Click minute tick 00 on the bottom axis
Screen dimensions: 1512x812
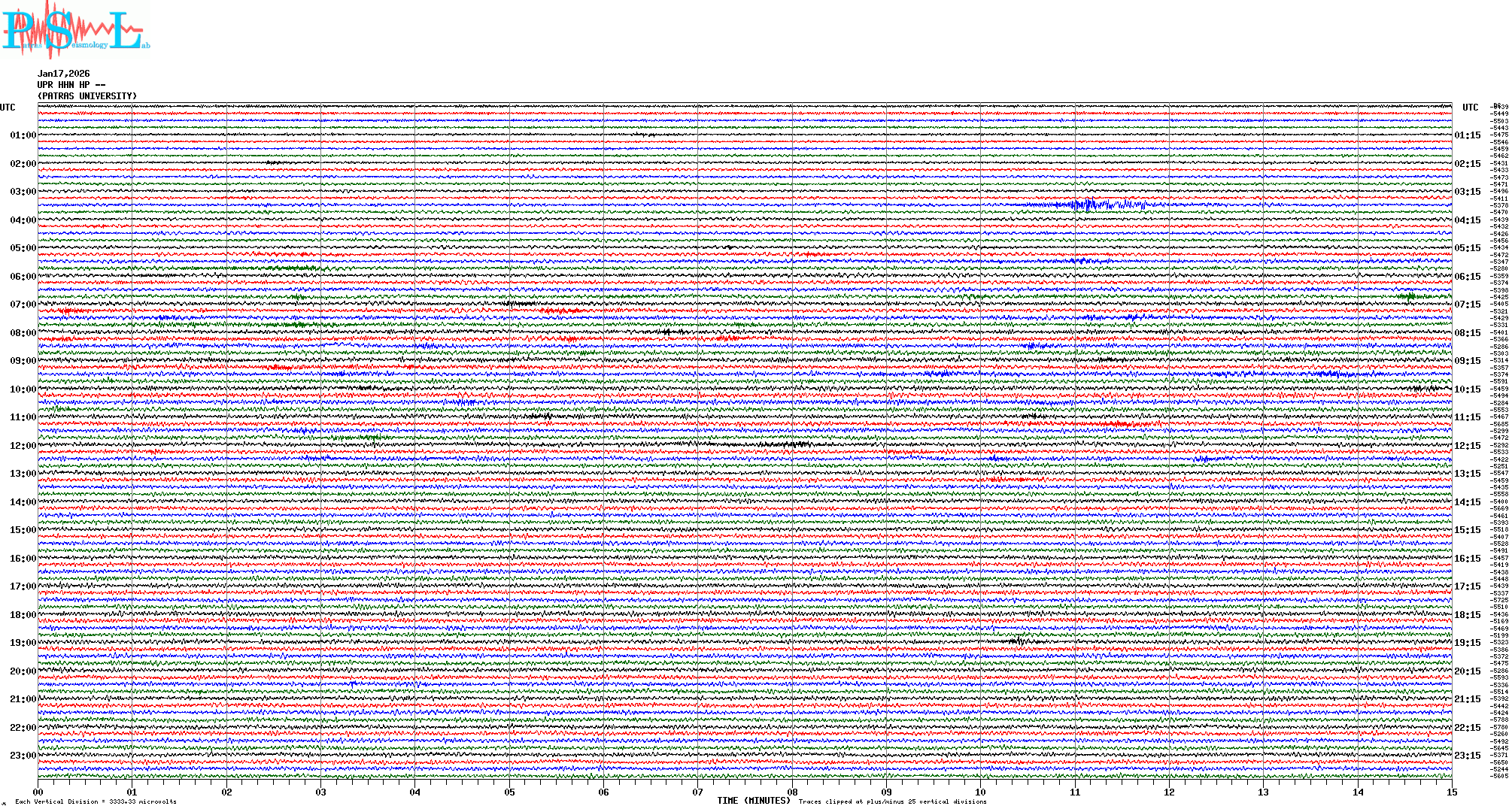coord(38,792)
